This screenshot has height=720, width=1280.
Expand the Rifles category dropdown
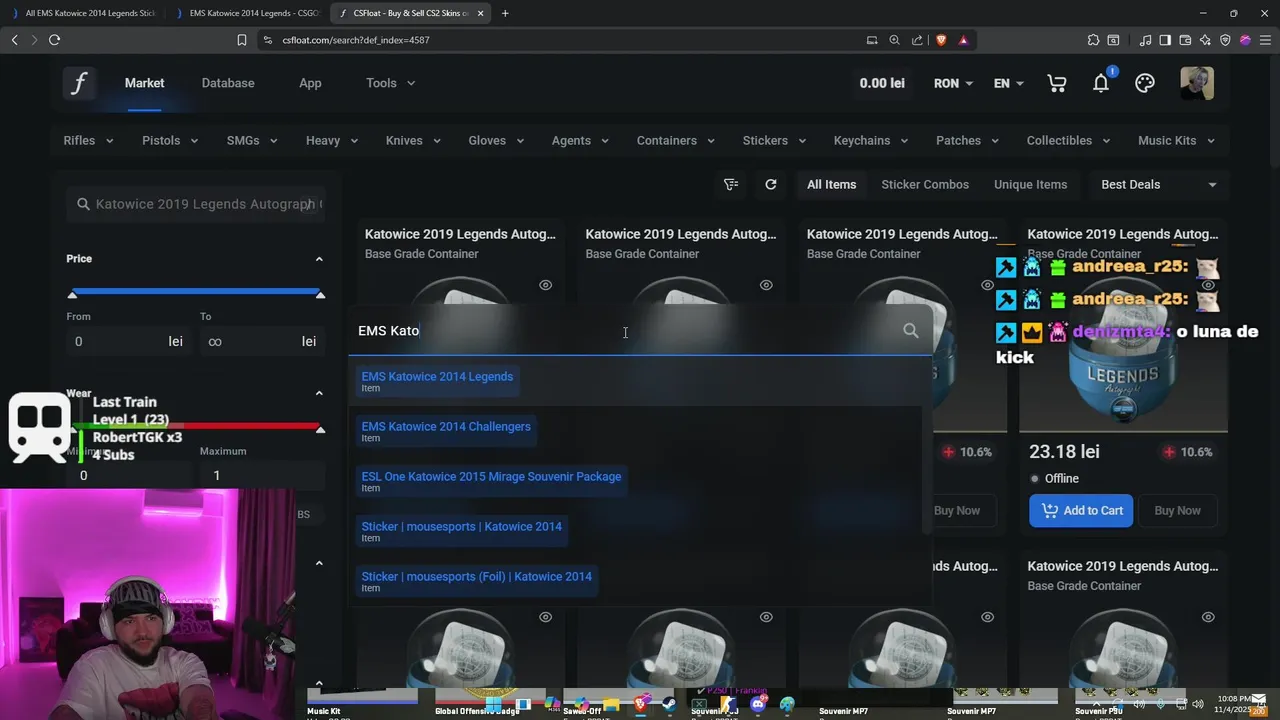[88, 141]
